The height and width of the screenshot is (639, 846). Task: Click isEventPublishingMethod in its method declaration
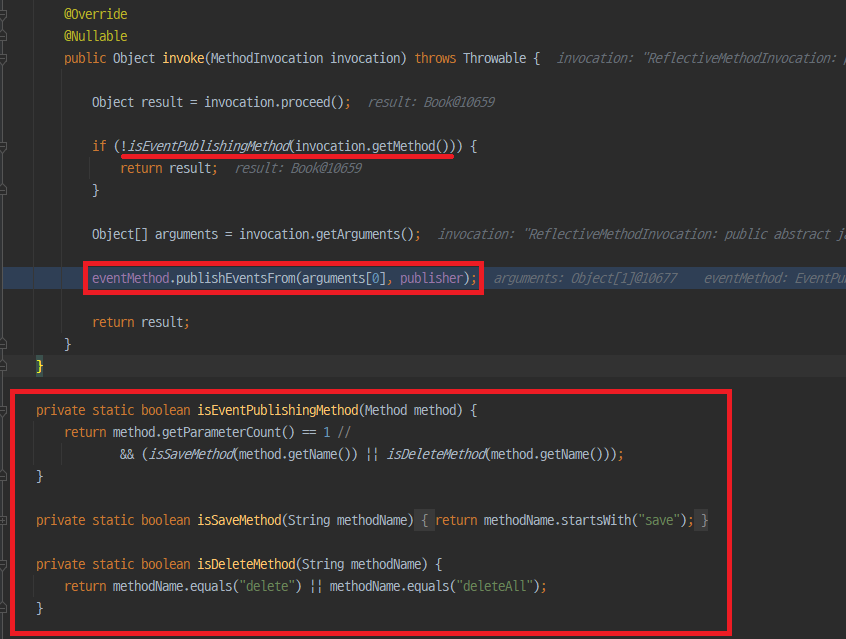point(278,411)
